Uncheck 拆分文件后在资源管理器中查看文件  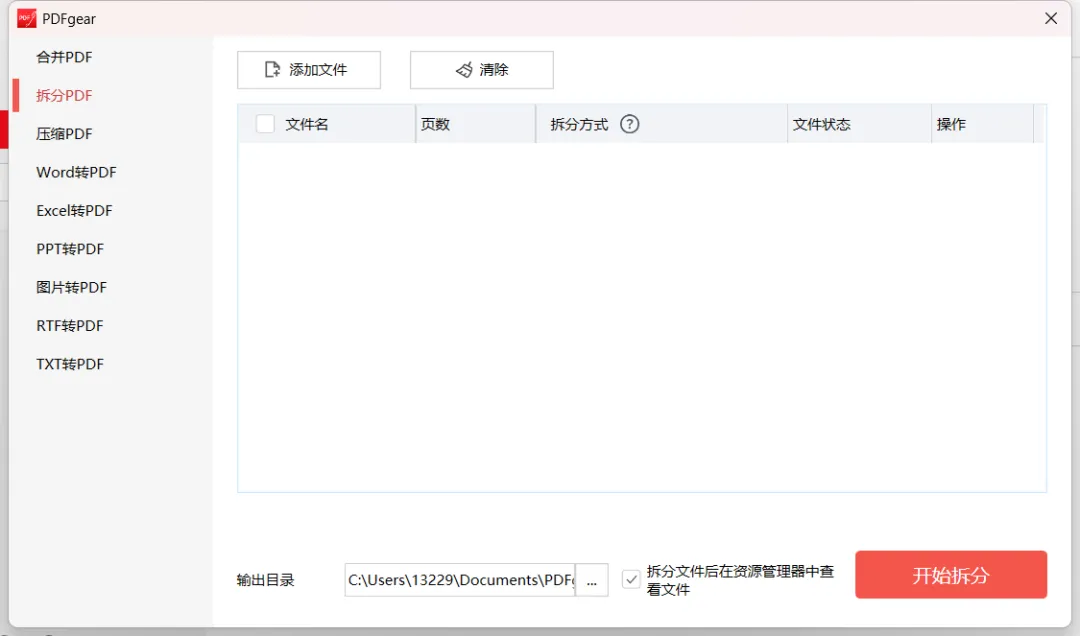pos(631,579)
